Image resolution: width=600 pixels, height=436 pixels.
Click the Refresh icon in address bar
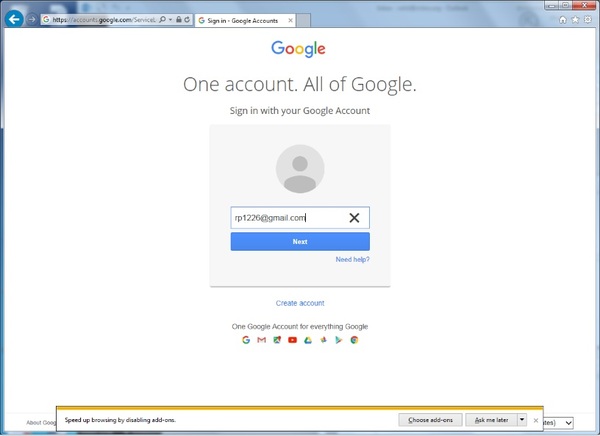pyautogui.click(x=187, y=19)
